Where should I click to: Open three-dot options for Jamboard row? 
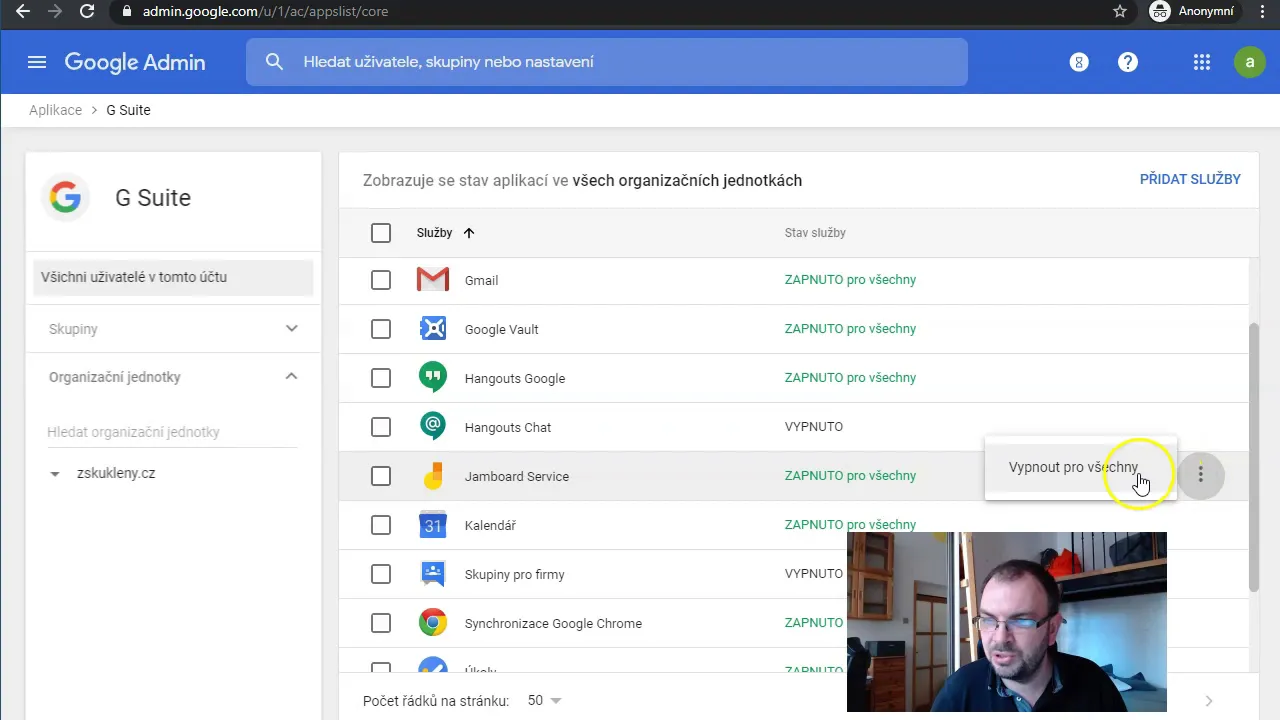tap(1201, 476)
